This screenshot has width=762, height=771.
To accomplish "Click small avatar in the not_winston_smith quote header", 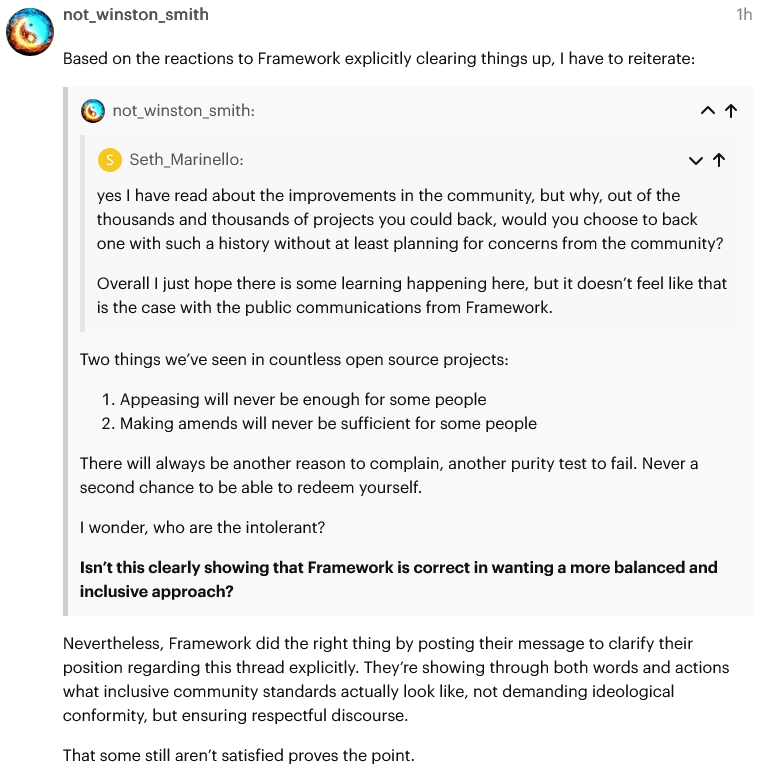I will click(93, 111).
